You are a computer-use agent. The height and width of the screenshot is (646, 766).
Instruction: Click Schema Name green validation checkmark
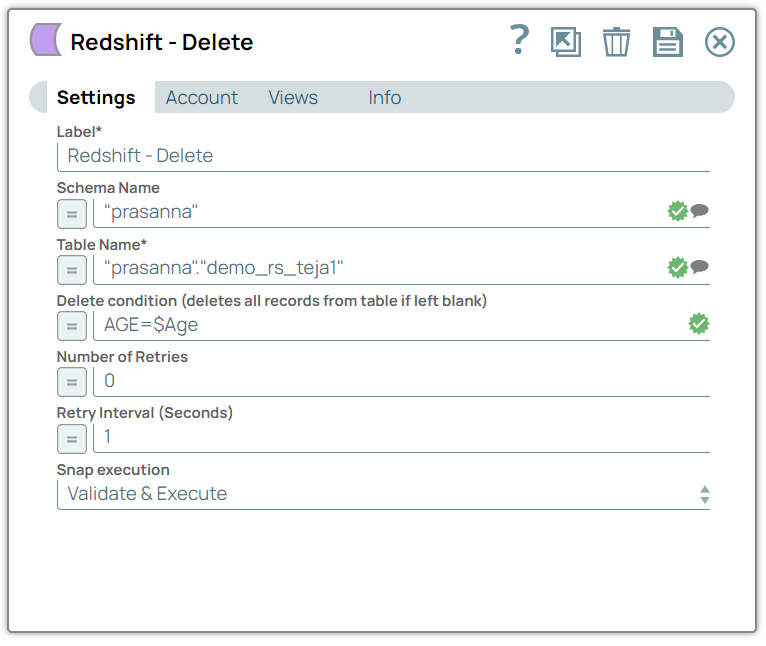[678, 211]
